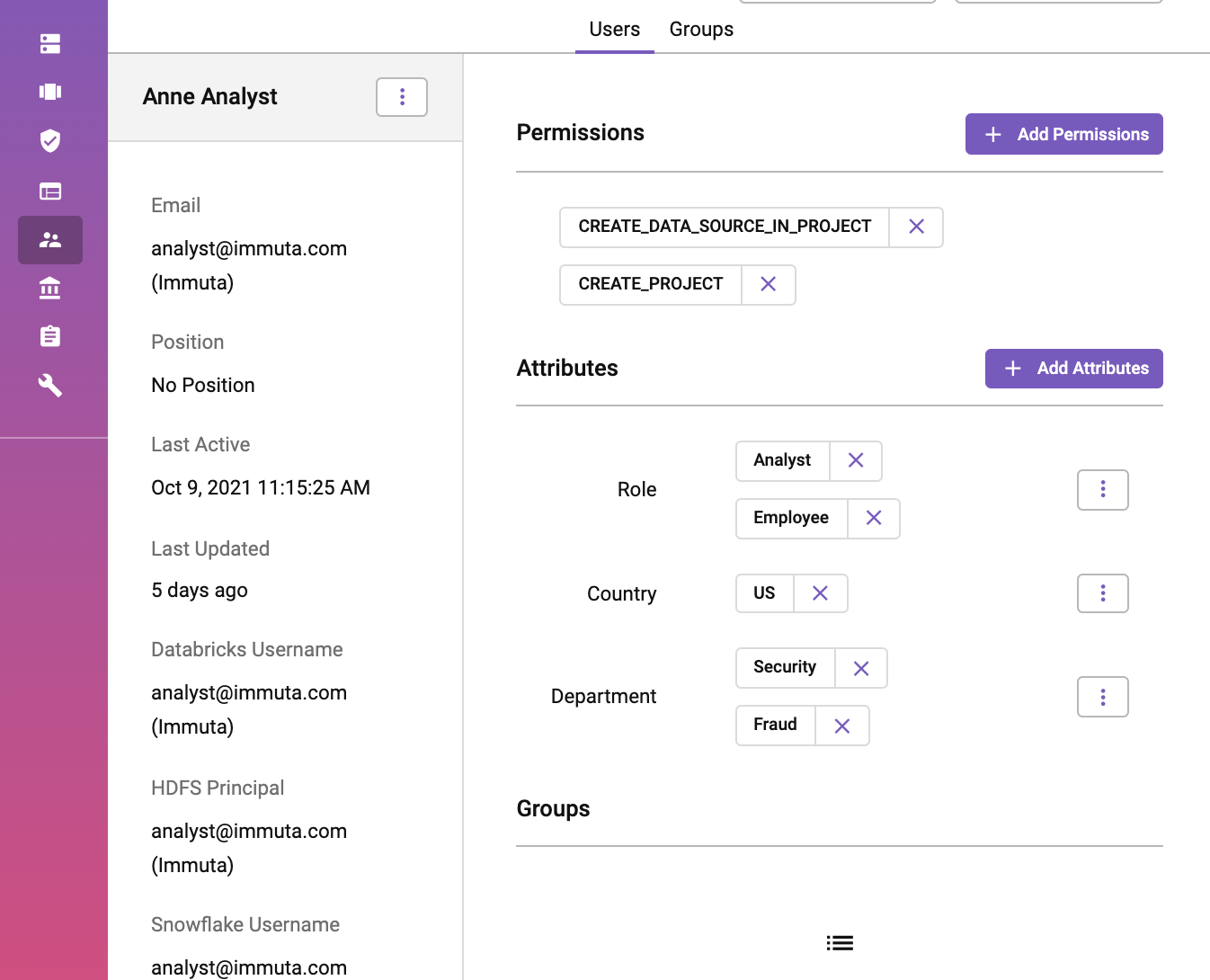Click the list icon under Groups
Screen dimensions: 1210x980
840,943
